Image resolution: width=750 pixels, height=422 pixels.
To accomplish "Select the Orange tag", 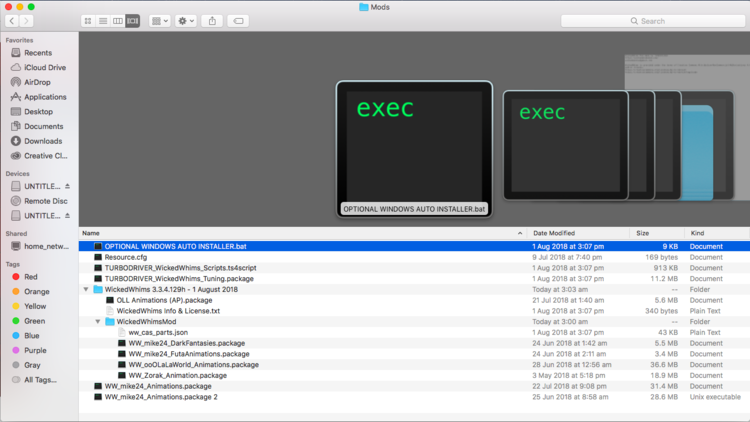I will tap(36, 291).
